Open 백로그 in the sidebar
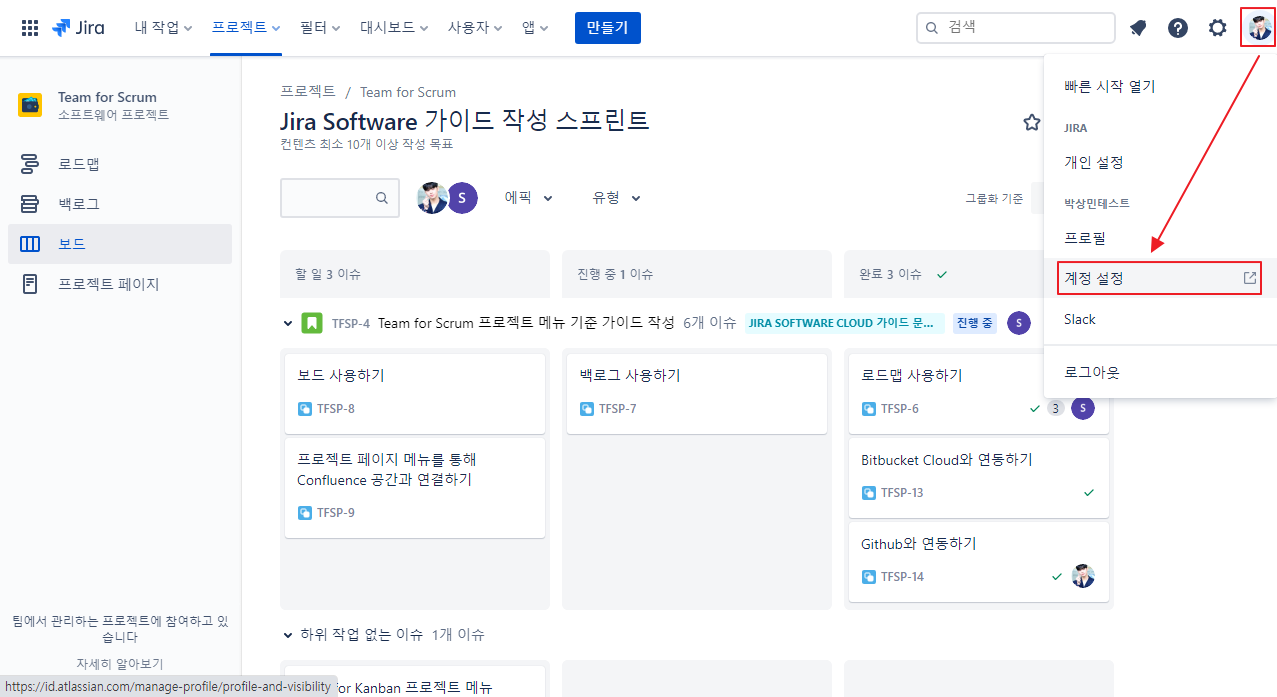1277x697 pixels. 120,204
